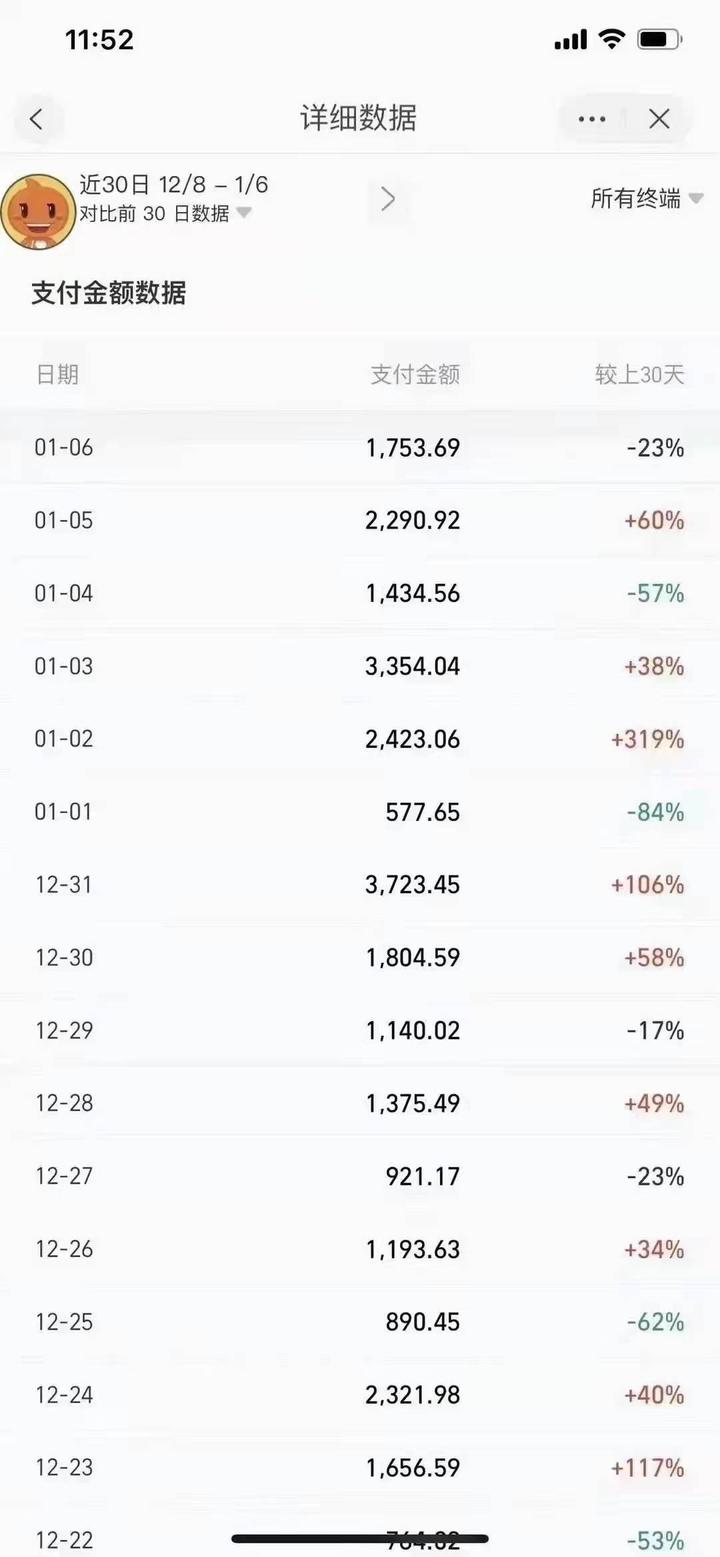Sort by 支付金额 column header
This screenshot has height=1557, width=720.
pyautogui.click(x=415, y=375)
